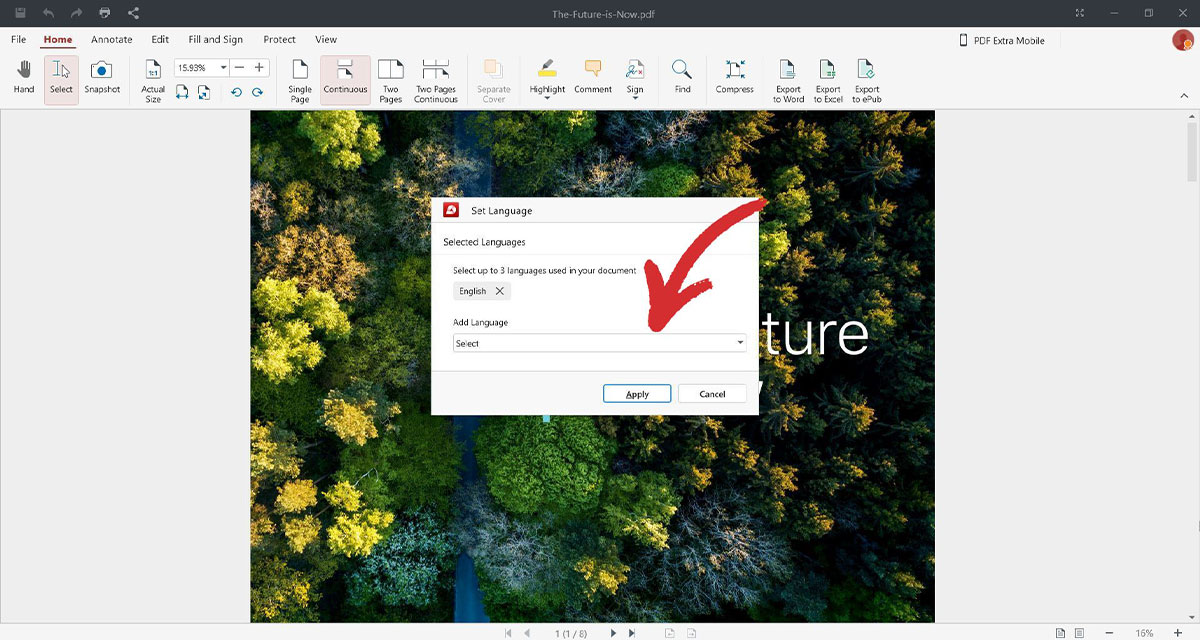
Task: Activate the Select tool
Action: point(61,80)
